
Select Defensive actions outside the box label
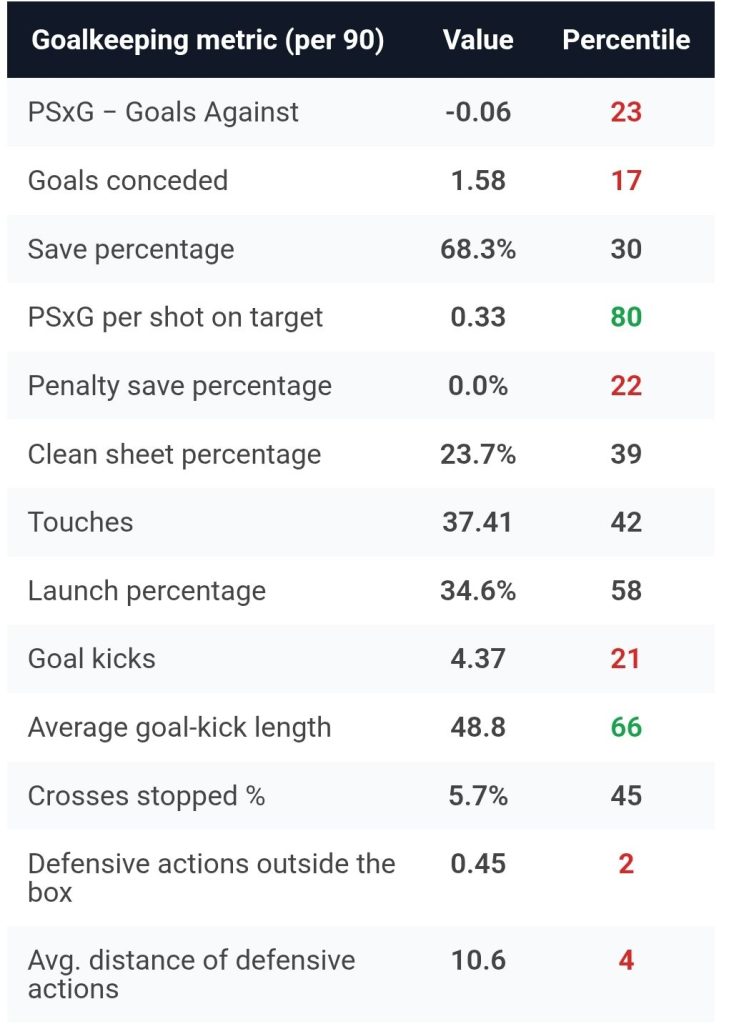point(211,877)
